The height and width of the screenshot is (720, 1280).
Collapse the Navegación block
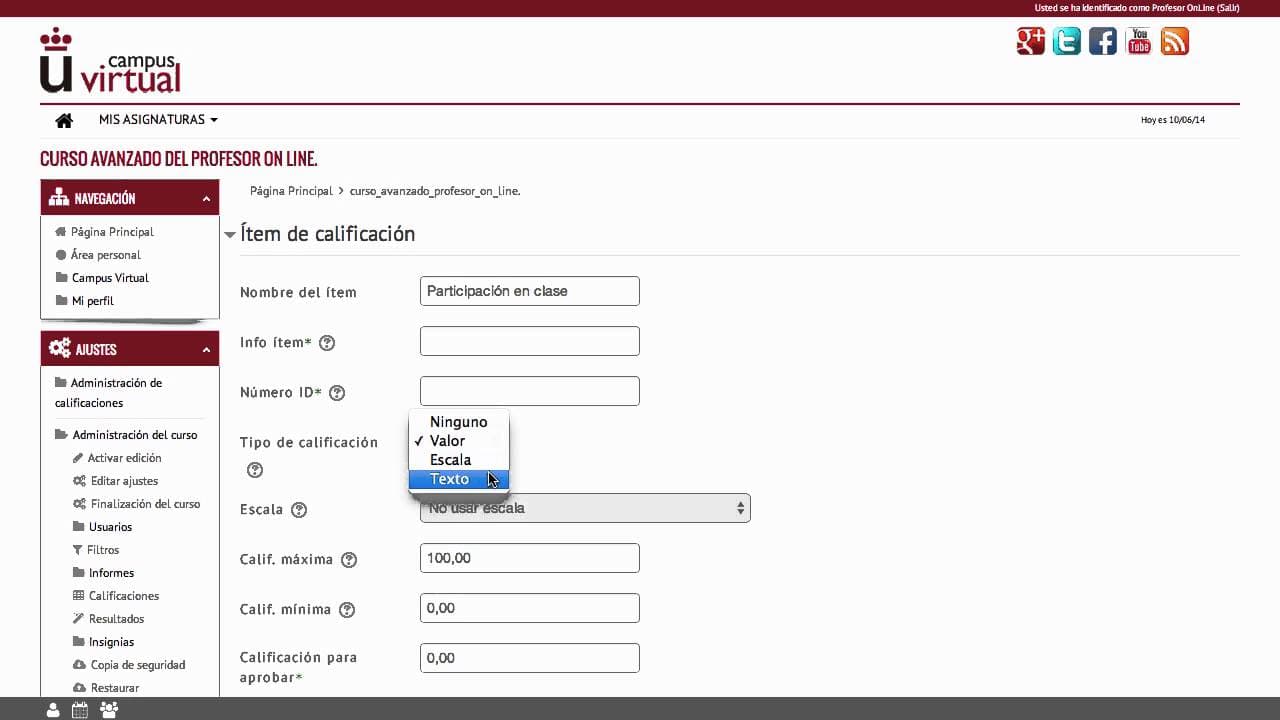(206, 199)
